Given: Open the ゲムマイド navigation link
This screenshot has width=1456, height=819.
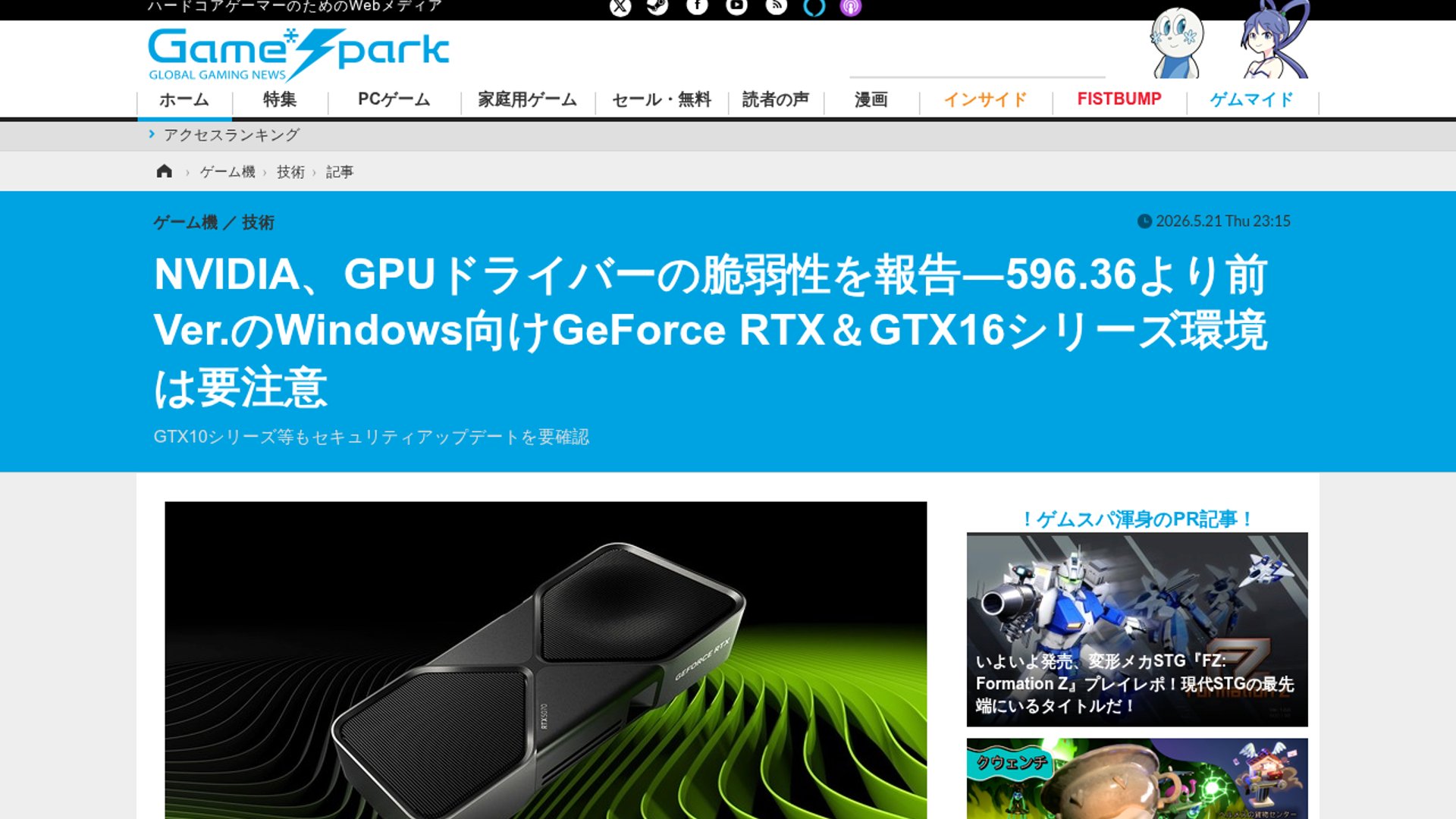Looking at the screenshot, I should point(1252,100).
